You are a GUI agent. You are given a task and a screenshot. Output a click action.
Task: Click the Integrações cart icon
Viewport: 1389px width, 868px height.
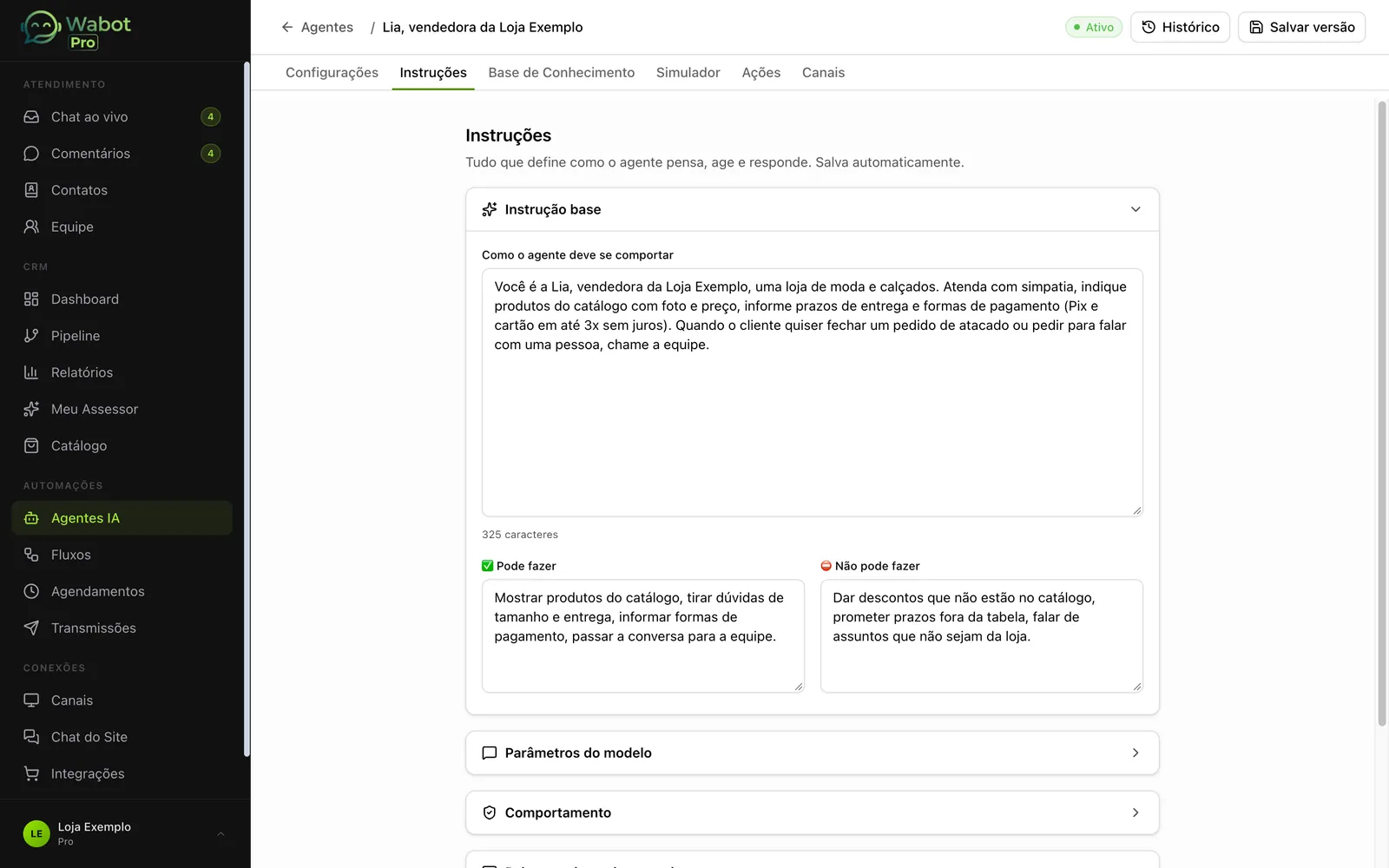(31, 773)
